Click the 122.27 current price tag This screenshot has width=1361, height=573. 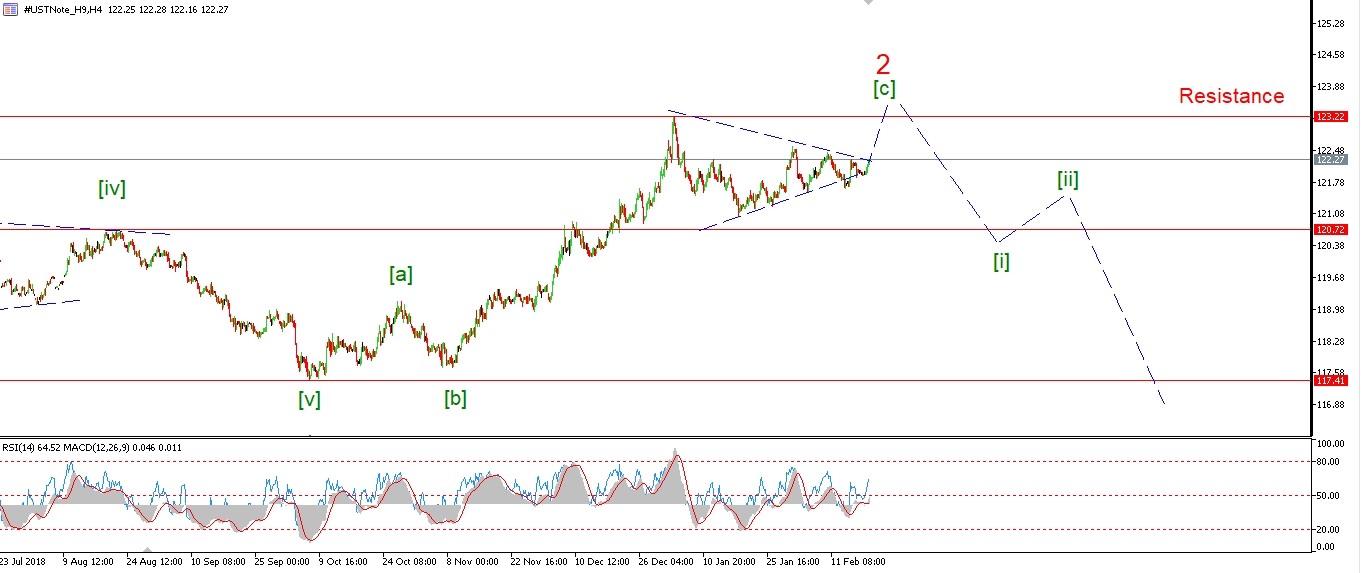[x=1331, y=159]
